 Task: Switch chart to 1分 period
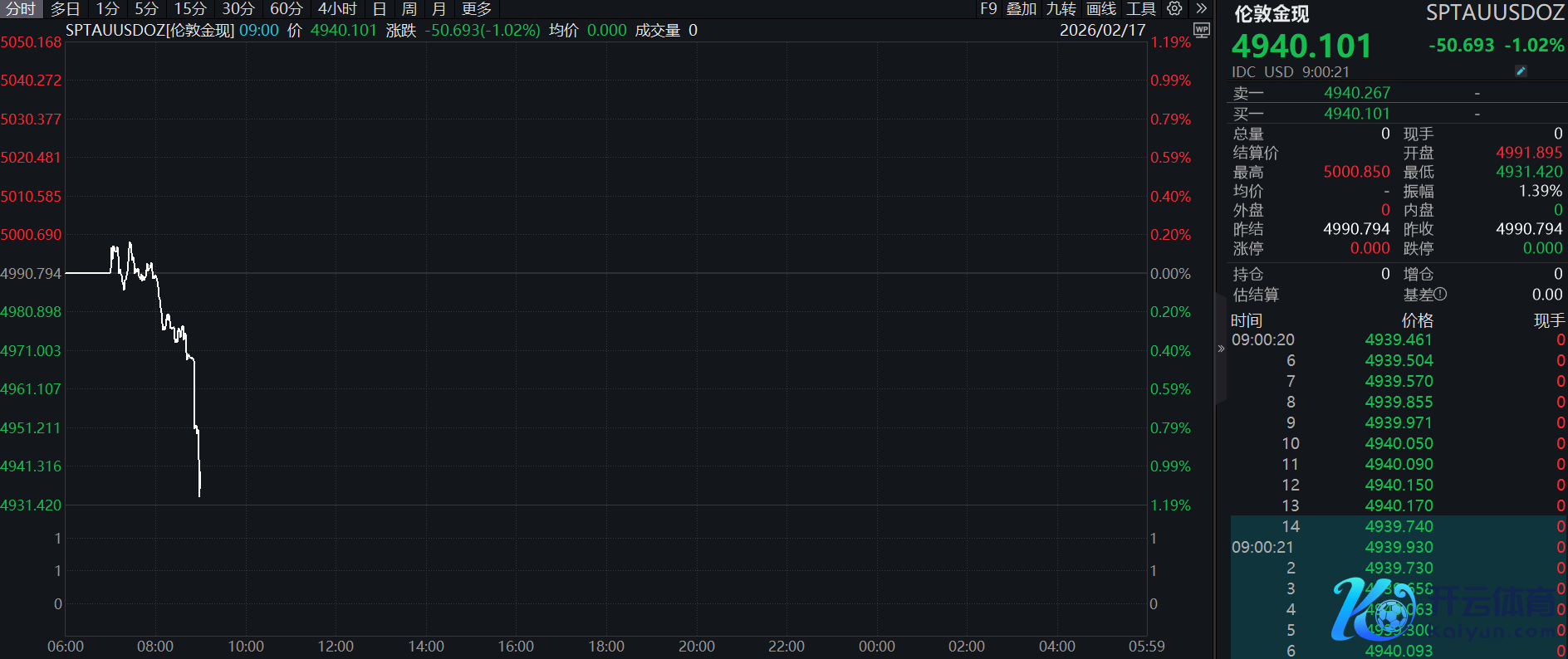107,9
